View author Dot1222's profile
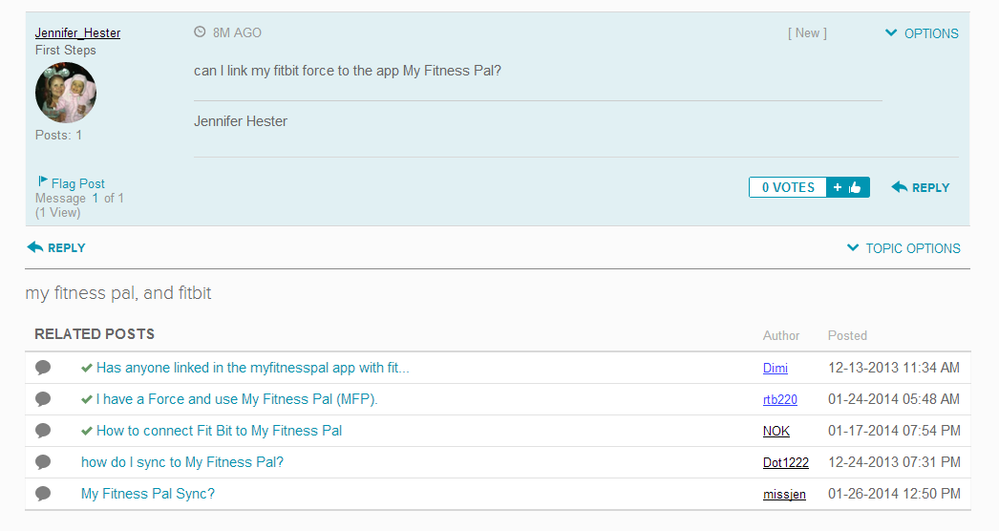Viewport: 999px width, 531px height. [786, 463]
